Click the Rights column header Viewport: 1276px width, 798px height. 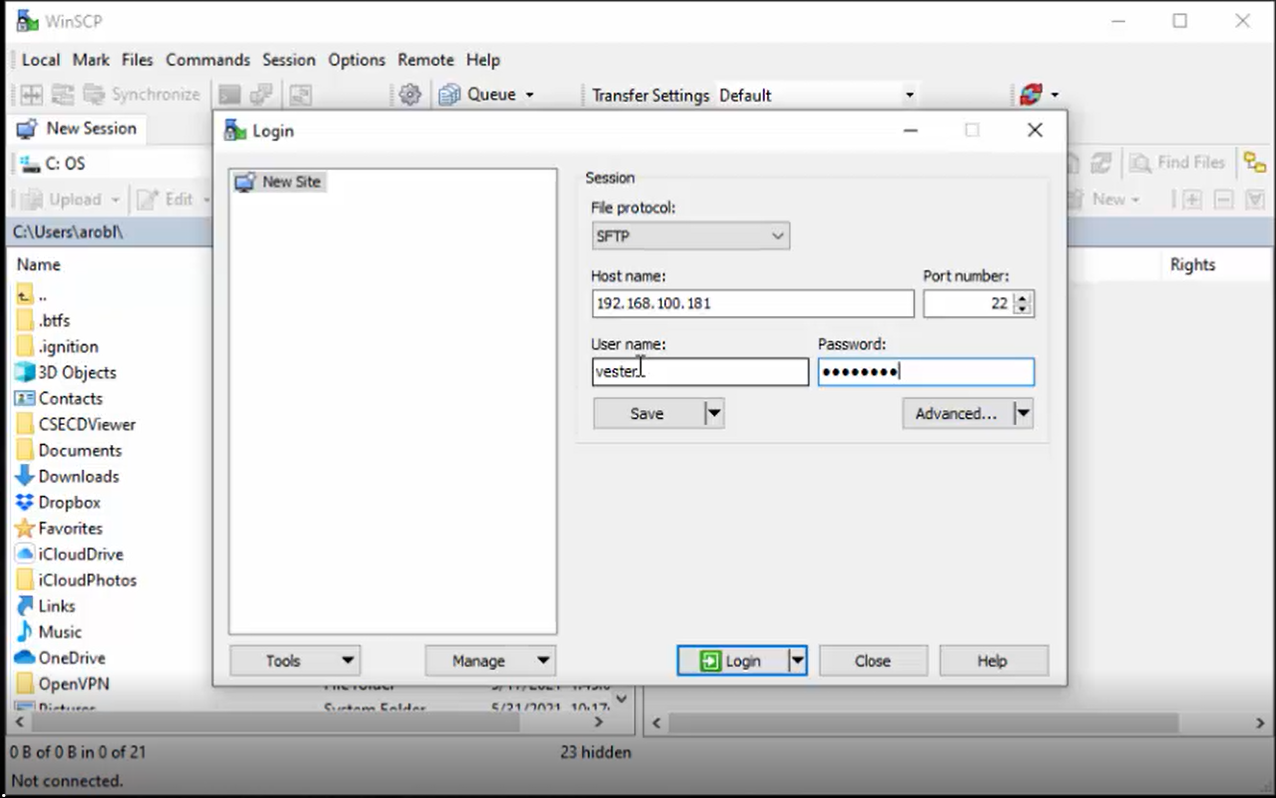[x=1193, y=265]
